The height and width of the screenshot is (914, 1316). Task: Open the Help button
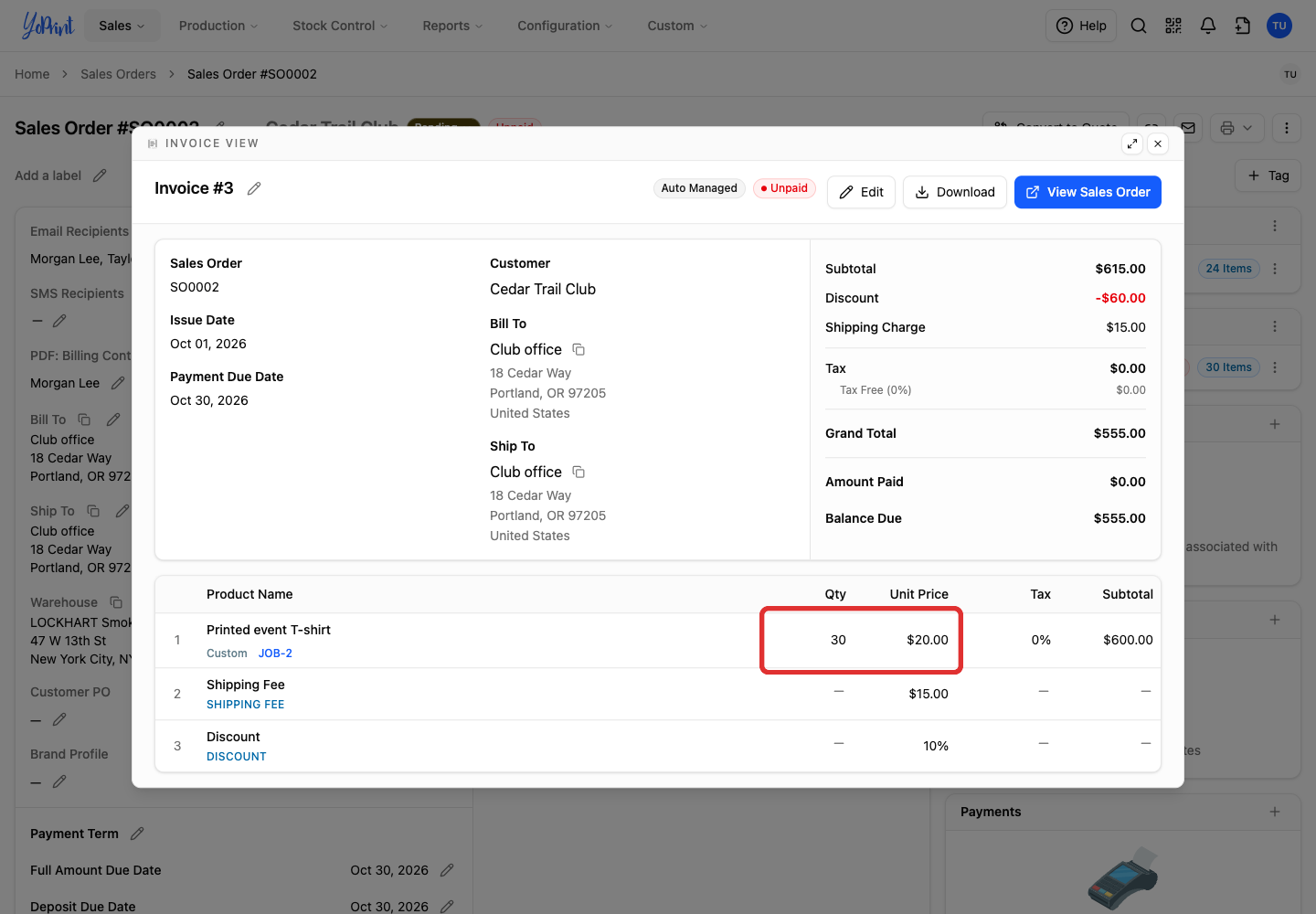(1081, 26)
